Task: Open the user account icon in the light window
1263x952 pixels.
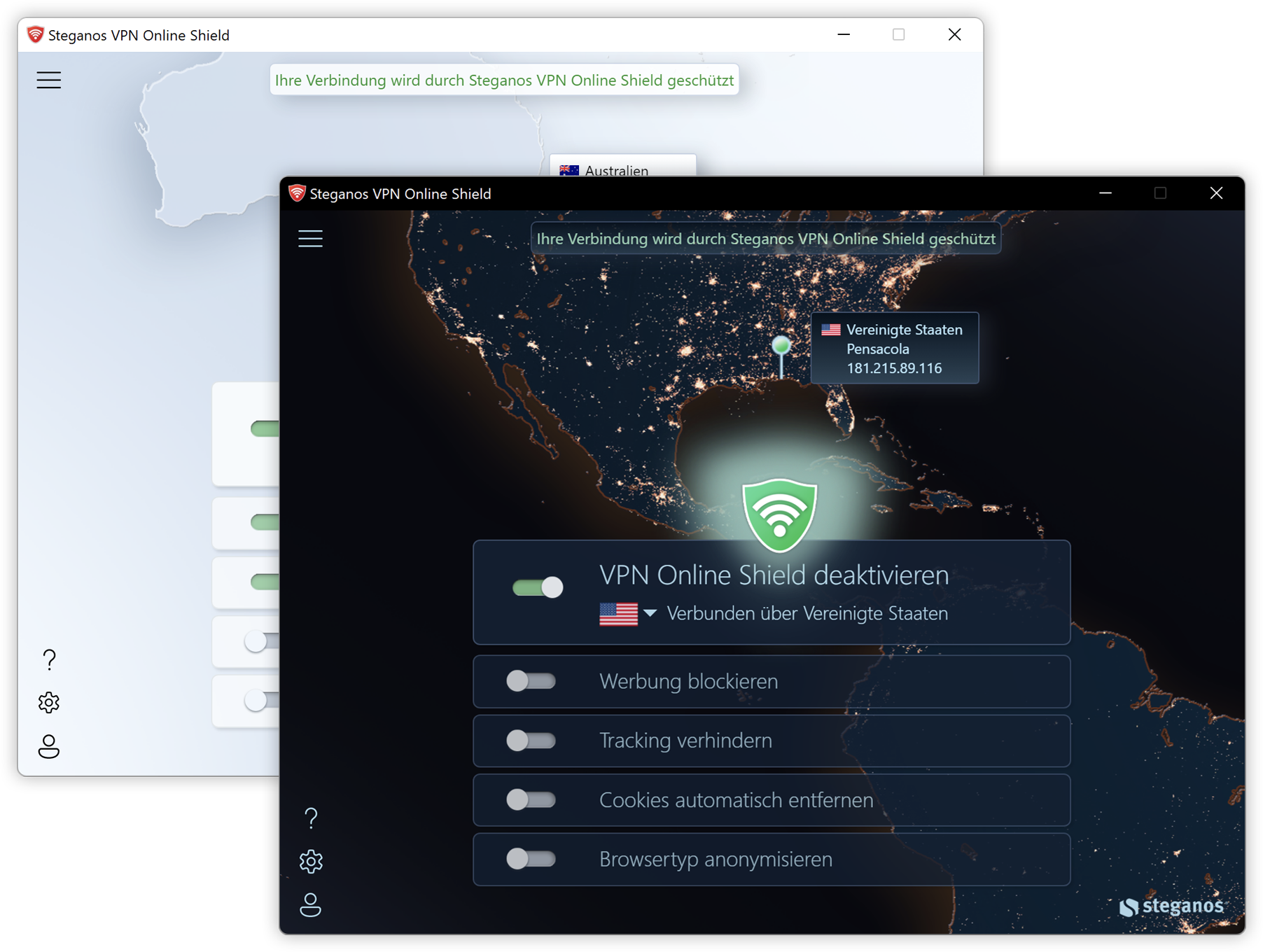Action: [x=49, y=746]
